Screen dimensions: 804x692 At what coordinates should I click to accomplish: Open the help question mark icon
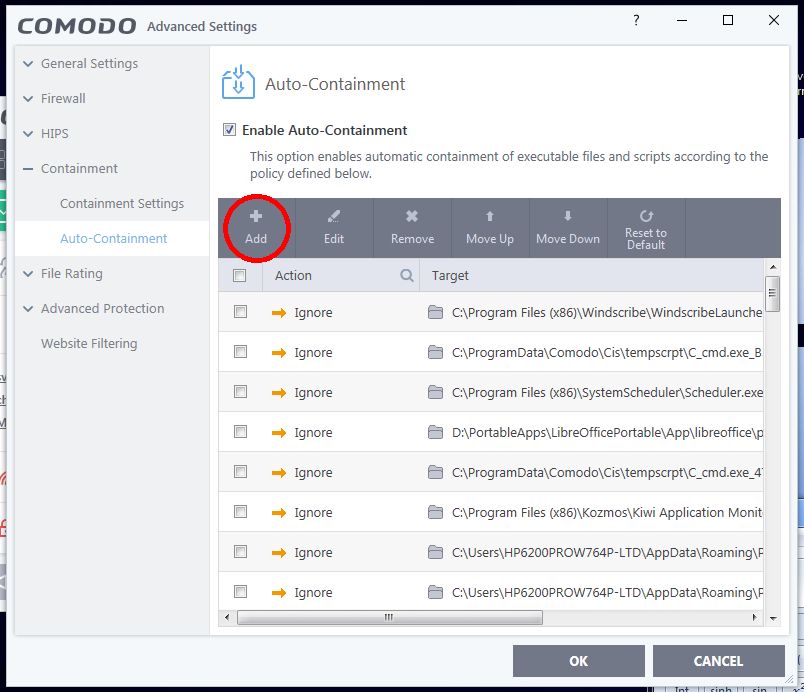pyautogui.click(x=637, y=20)
